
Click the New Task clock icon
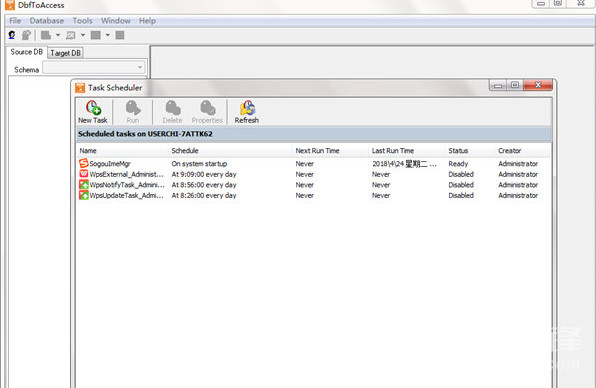tap(93, 108)
